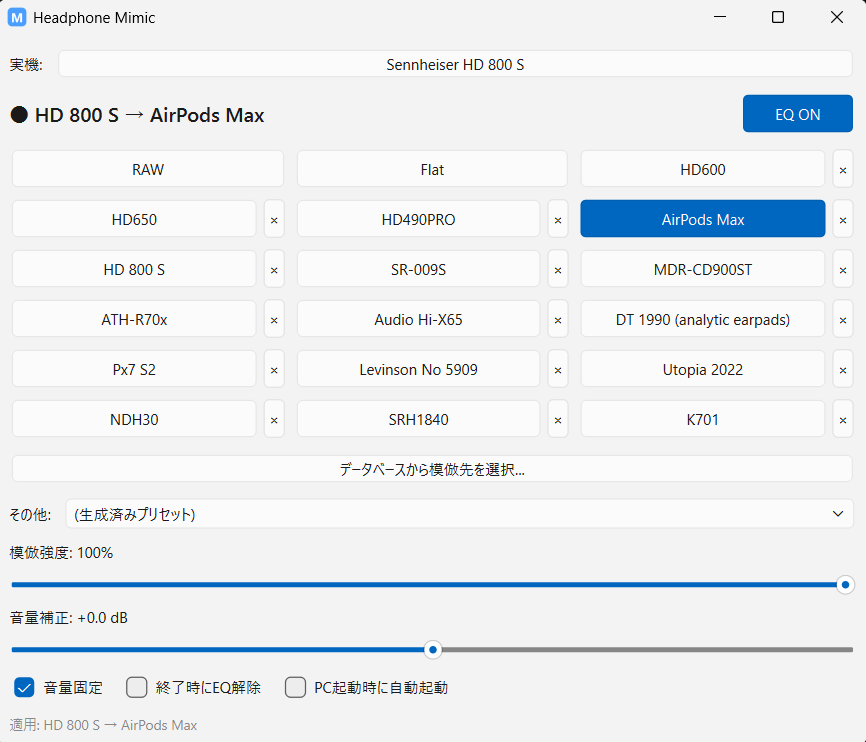Select the Utopia 2022 preset

coord(703,369)
